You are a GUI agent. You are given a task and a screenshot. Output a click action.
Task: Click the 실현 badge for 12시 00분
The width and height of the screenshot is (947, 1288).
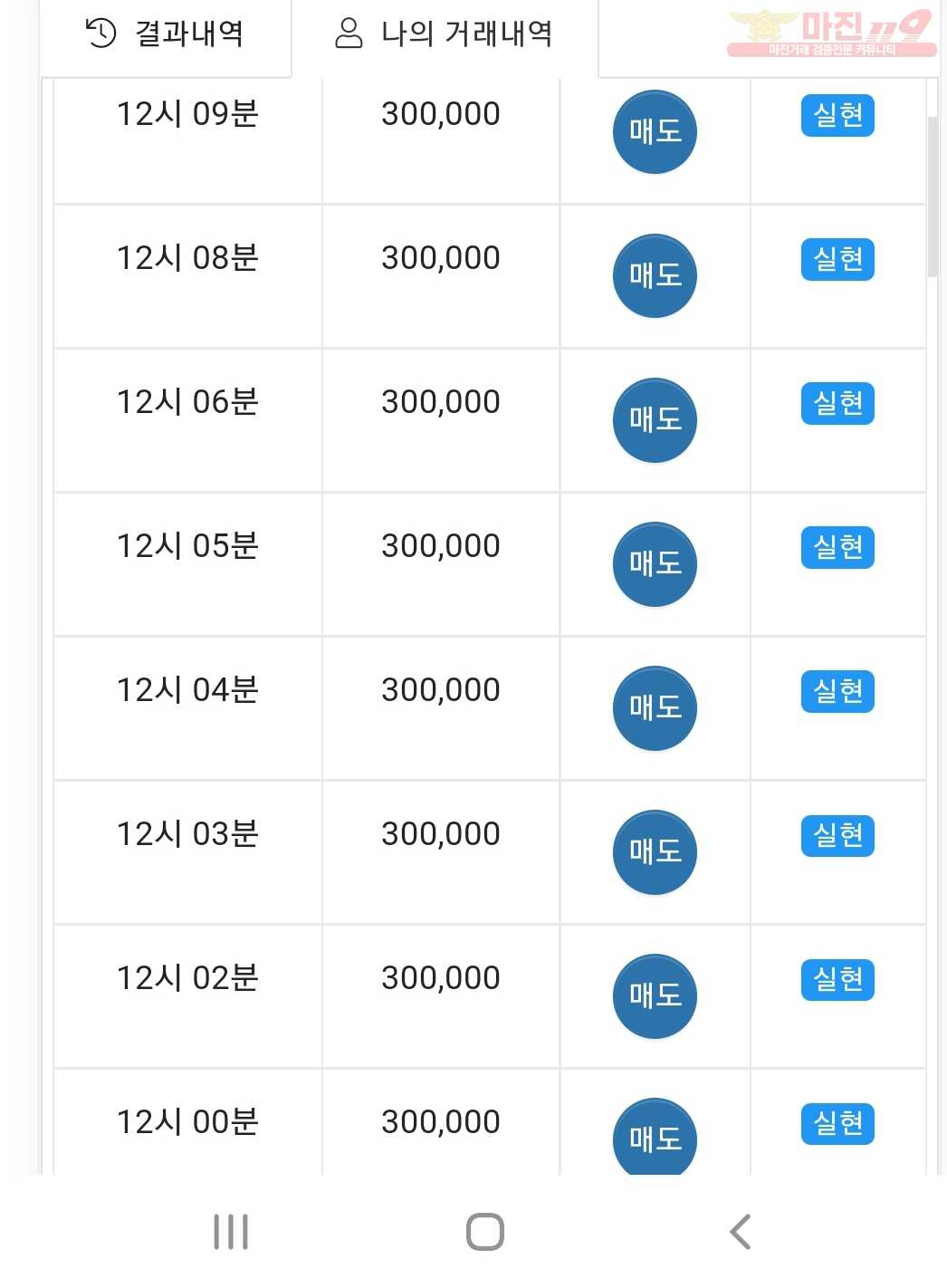(x=837, y=1123)
